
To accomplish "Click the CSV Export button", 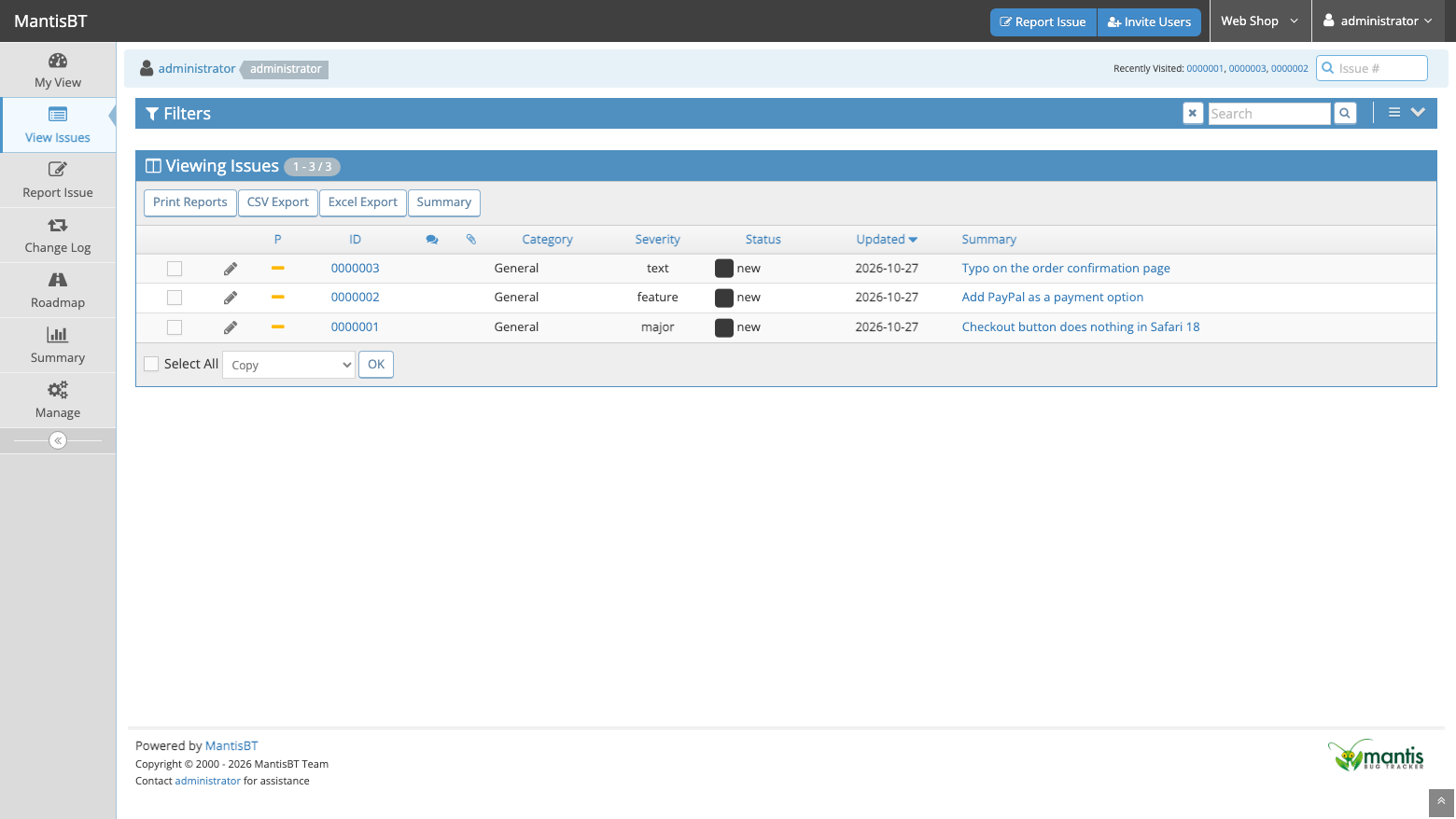I will pos(278,202).
